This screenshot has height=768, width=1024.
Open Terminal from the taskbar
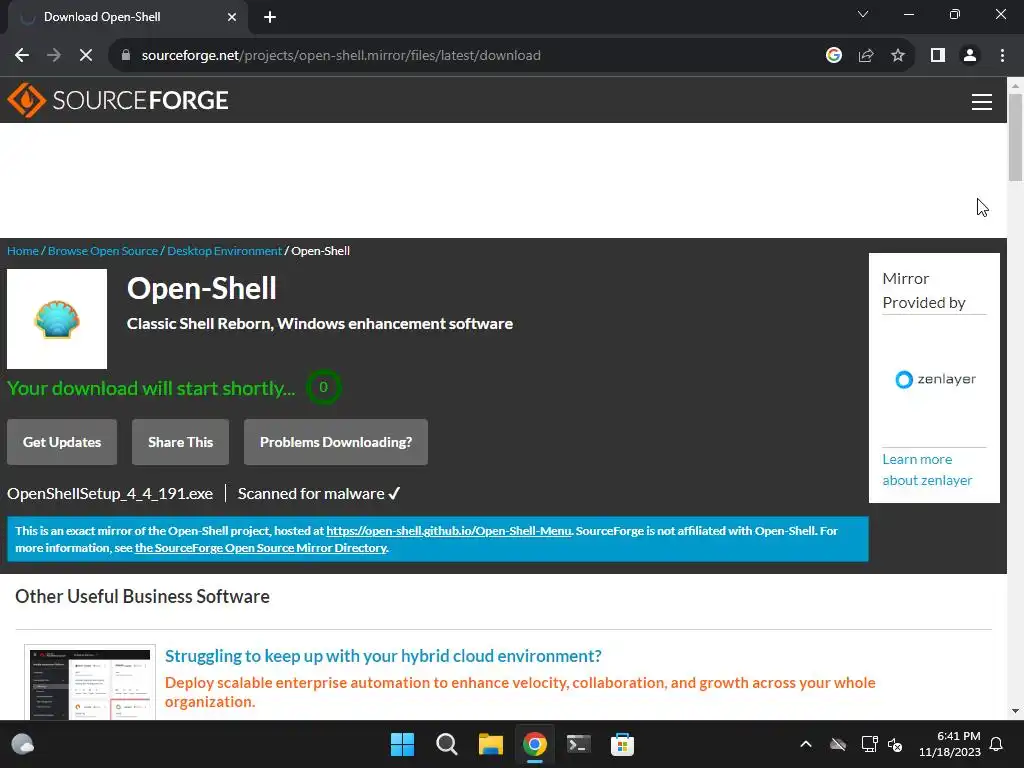click(579, 744)
